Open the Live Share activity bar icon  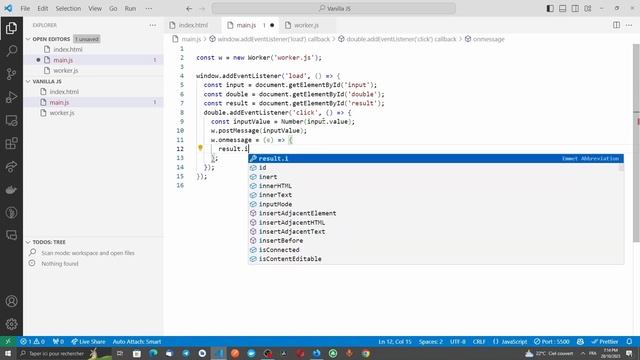(x=11, y=167)
